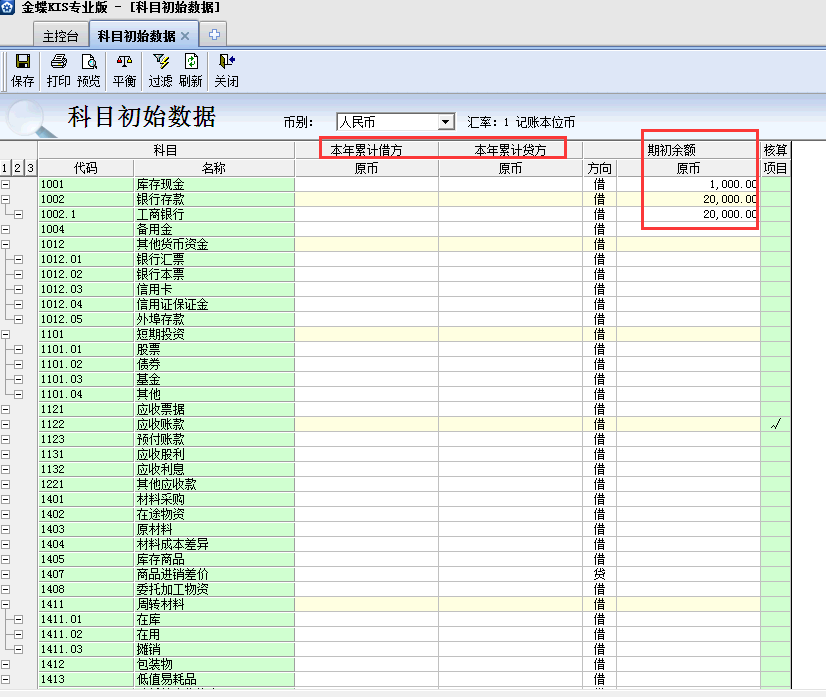This screenshot has height=697, width=826.
Task: Click the Kingdee logo in the title bar
Action: point(10,8)
